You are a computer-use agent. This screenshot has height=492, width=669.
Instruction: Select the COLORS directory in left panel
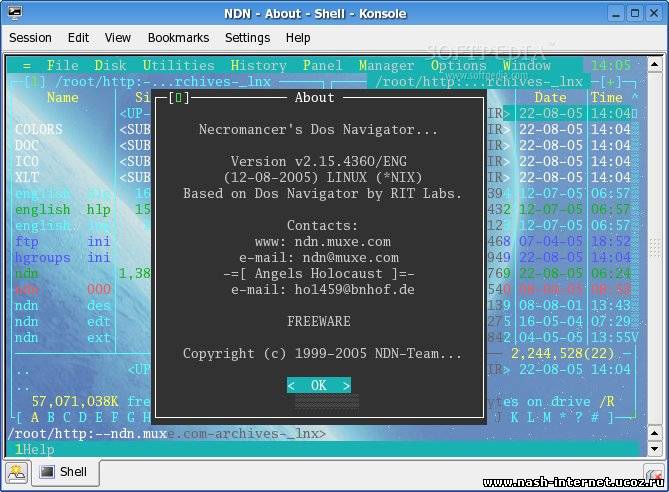39,129
